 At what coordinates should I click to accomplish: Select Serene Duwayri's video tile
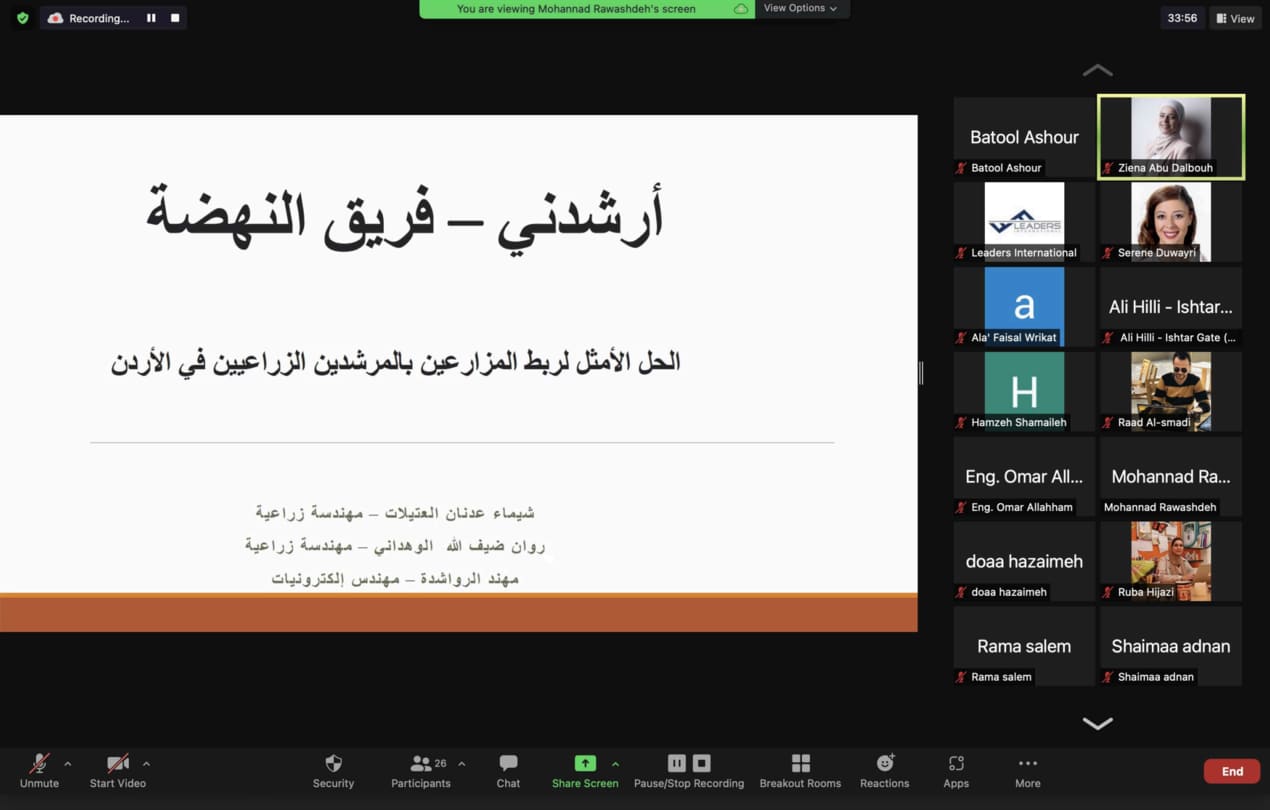point(1171,222)
